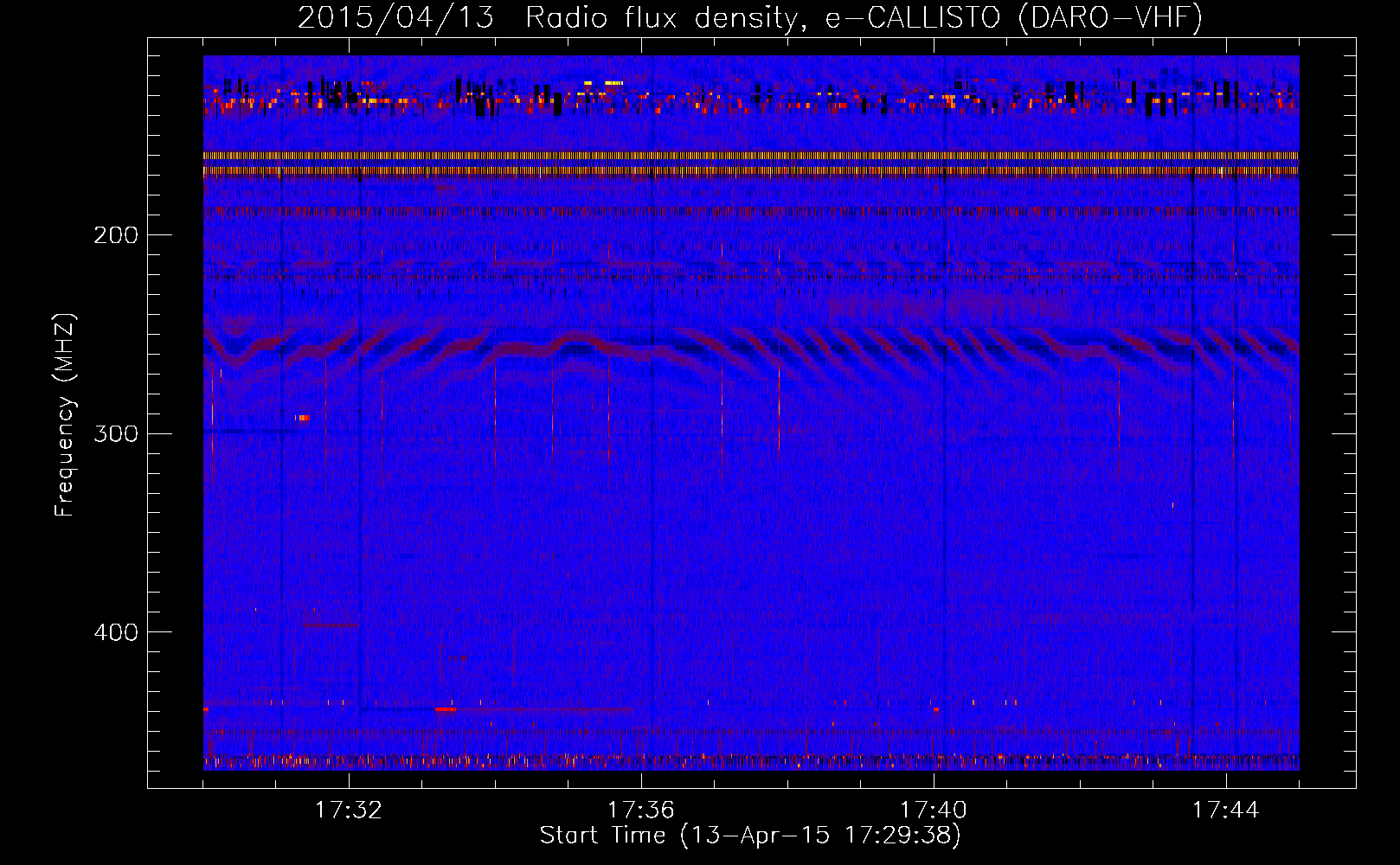
Task: Click the 17:44 time tick label
Action: (1225, 811)
